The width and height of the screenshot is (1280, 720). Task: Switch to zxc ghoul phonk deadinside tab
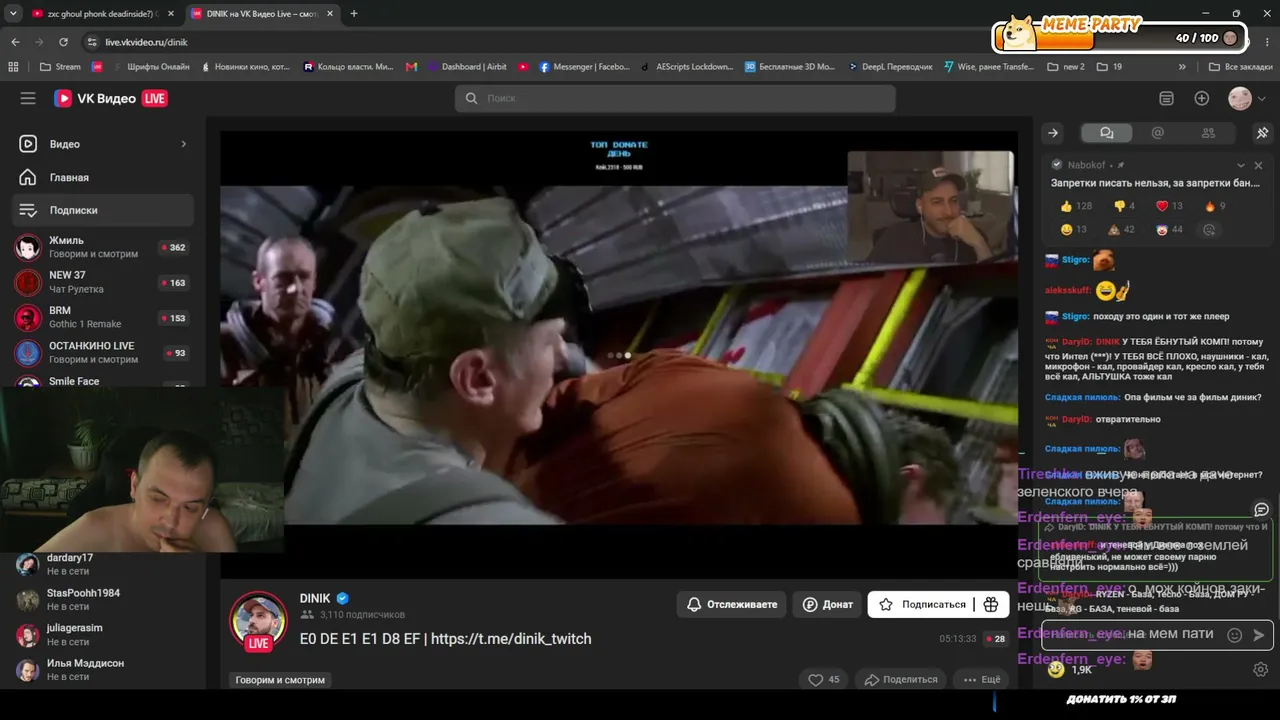(102, 14)
